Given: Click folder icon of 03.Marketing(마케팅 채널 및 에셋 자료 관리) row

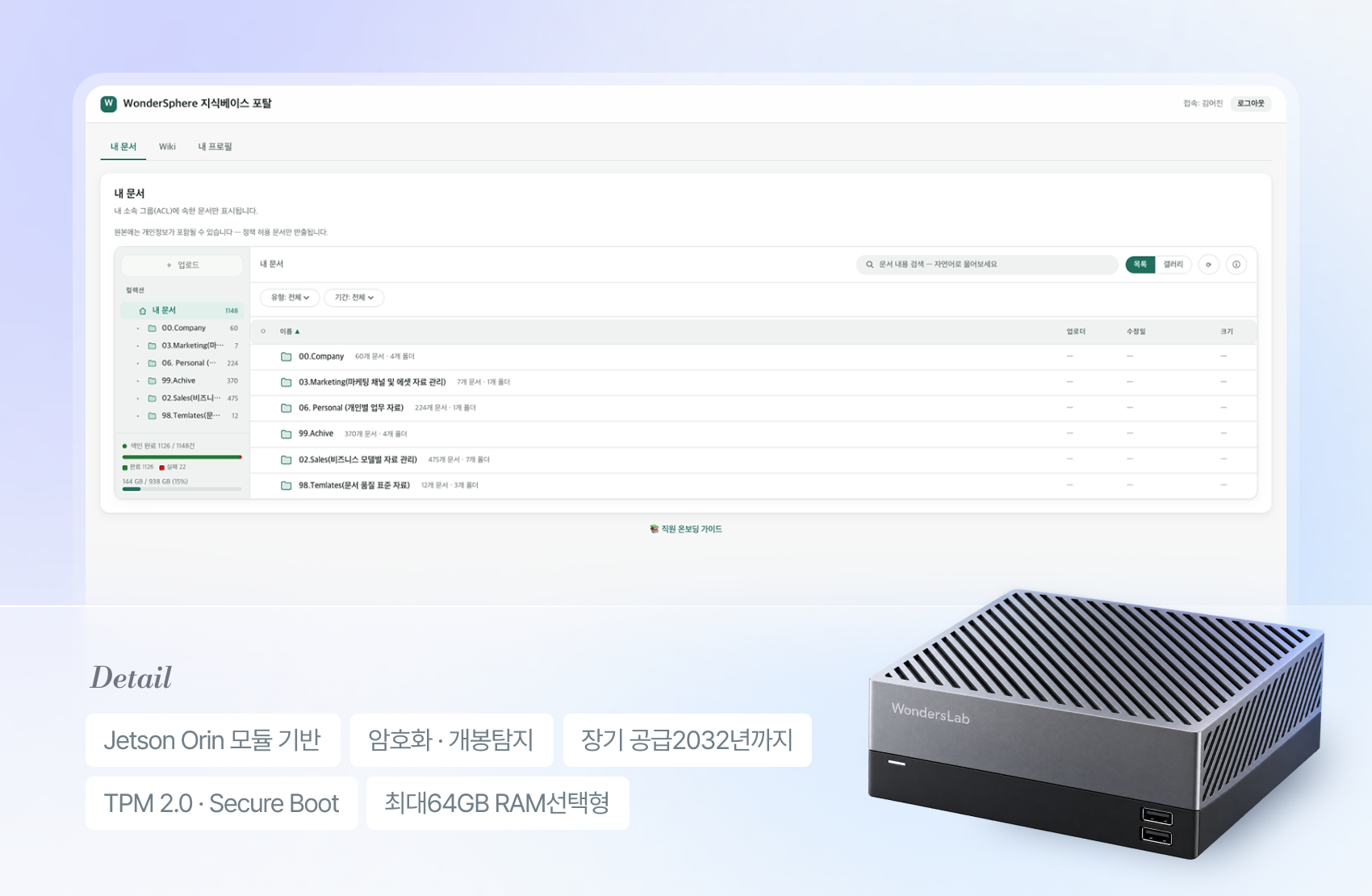Looking at the screenshot, I should [x=286, y=383].
